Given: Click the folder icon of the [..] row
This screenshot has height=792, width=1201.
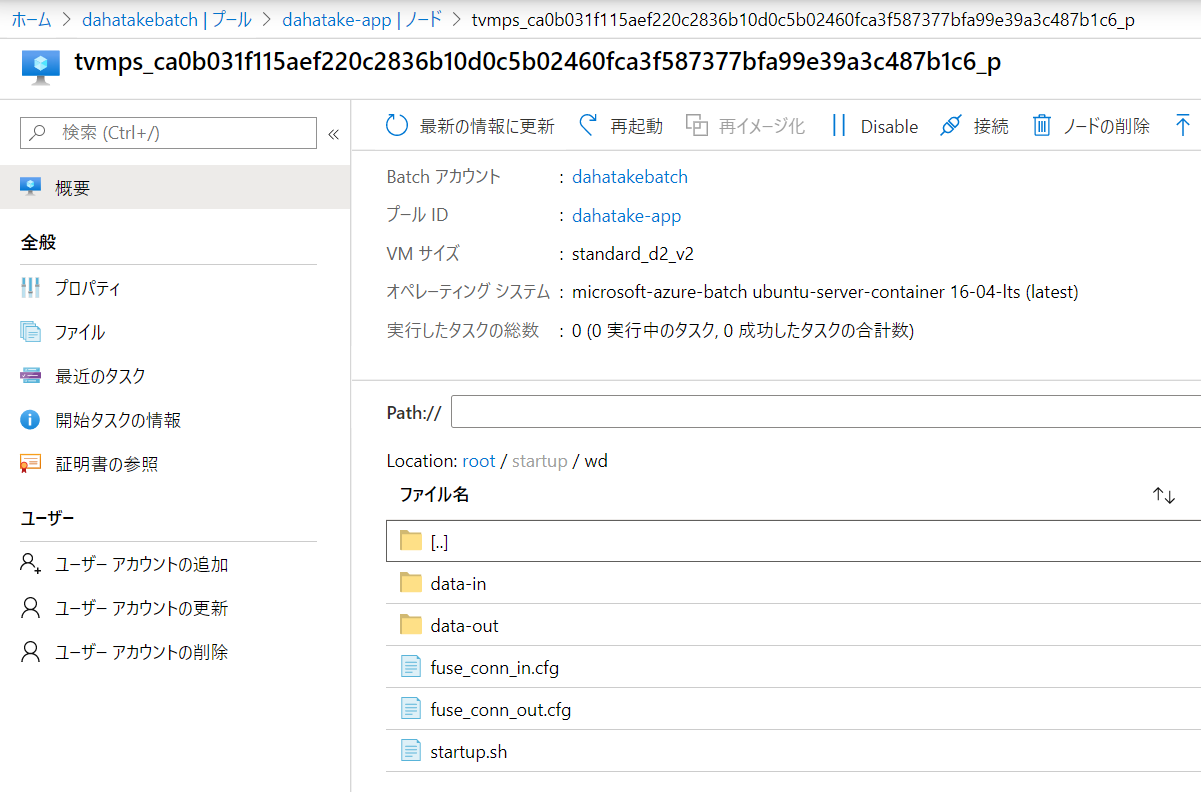Looking at the screenshot, I should pyautogui.click(x=411, y=541).
